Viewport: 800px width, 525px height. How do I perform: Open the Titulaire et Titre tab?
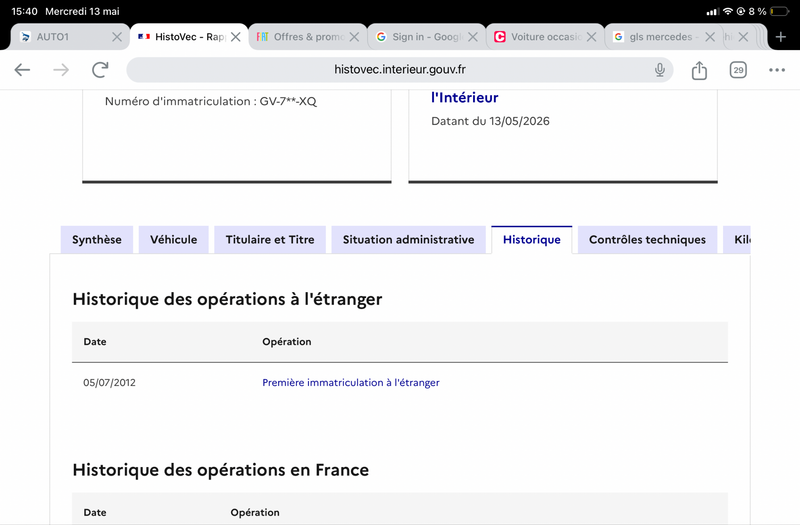270,239
